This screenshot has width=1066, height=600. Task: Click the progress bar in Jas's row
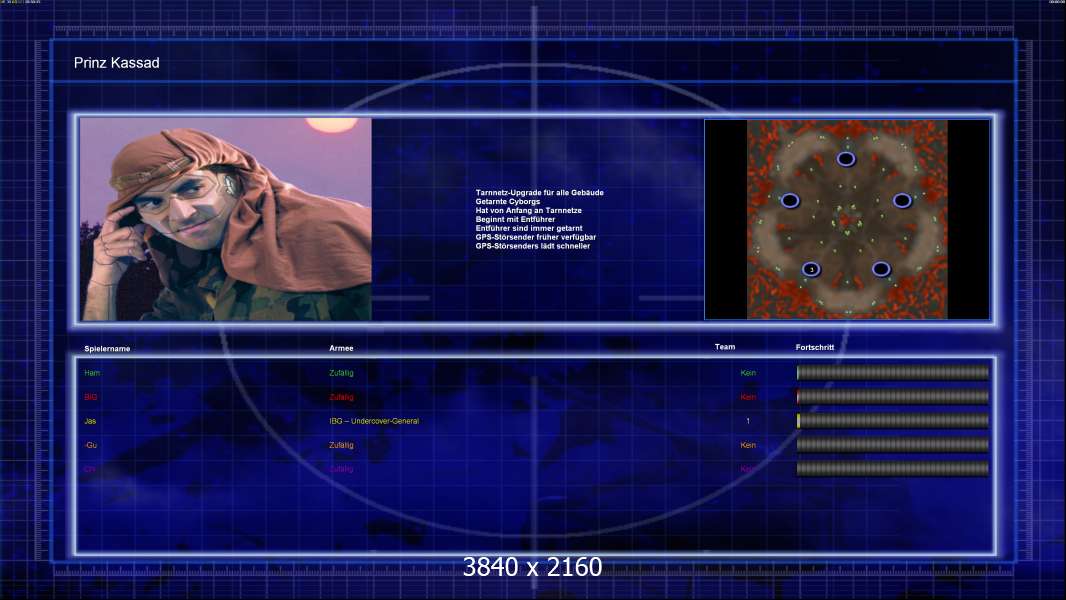pyautogui.click(x=893, y=421)
